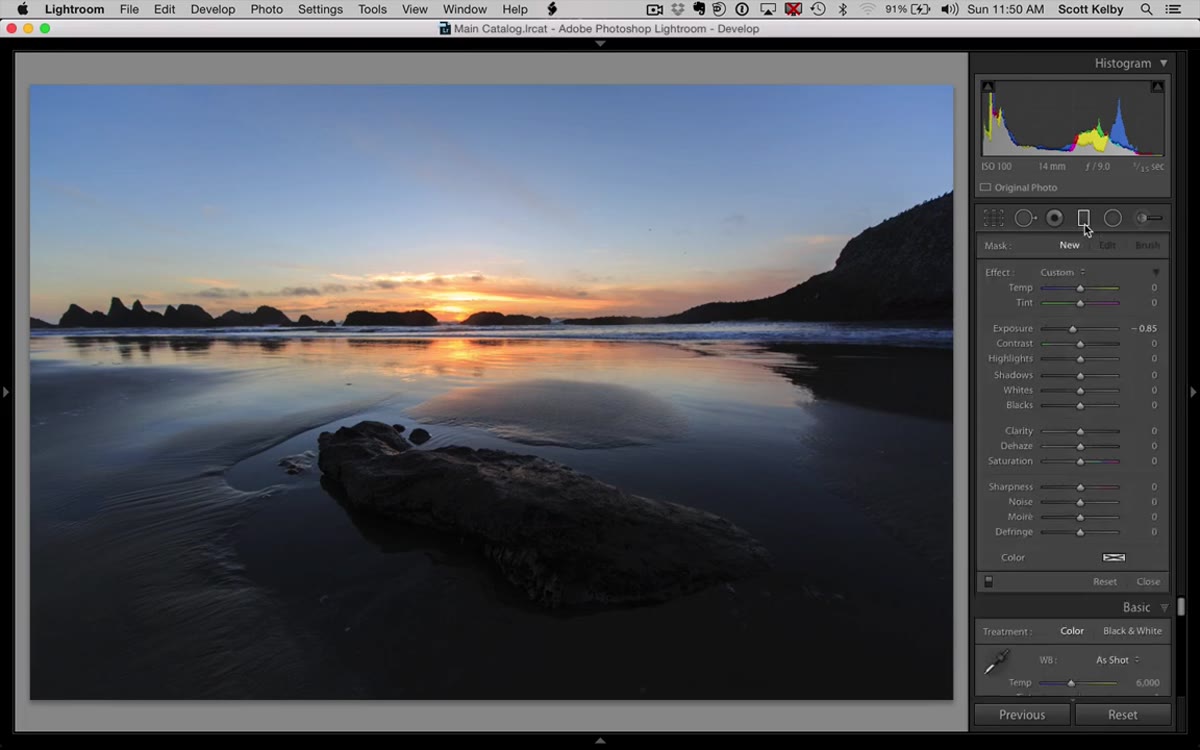Collapse effect sliders with disclosure triangle
Image resolution: width=1200 pixels, height=750 pixels.
tap(1156, 272)
